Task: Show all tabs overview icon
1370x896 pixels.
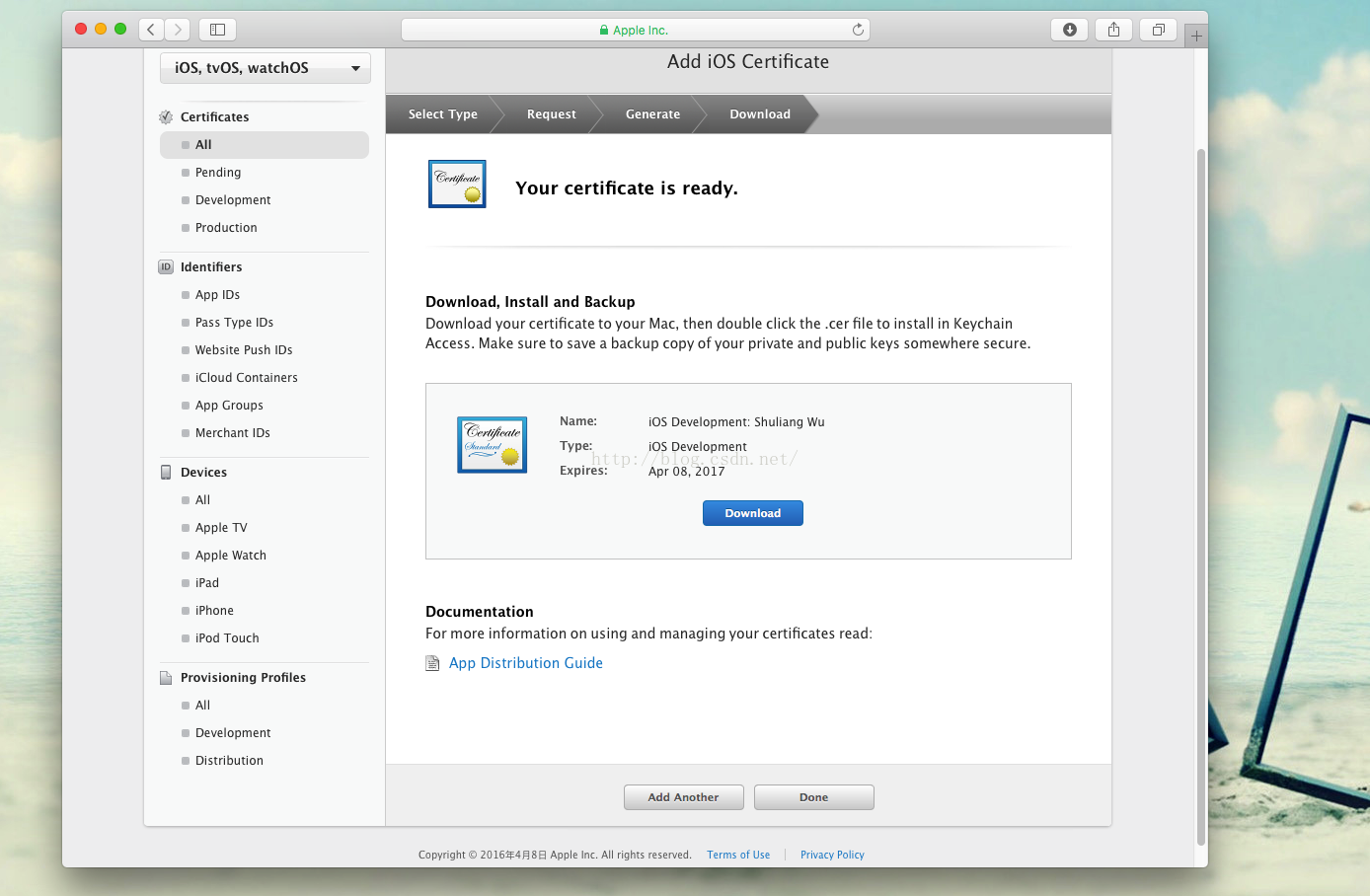Action: (1159, 30)
